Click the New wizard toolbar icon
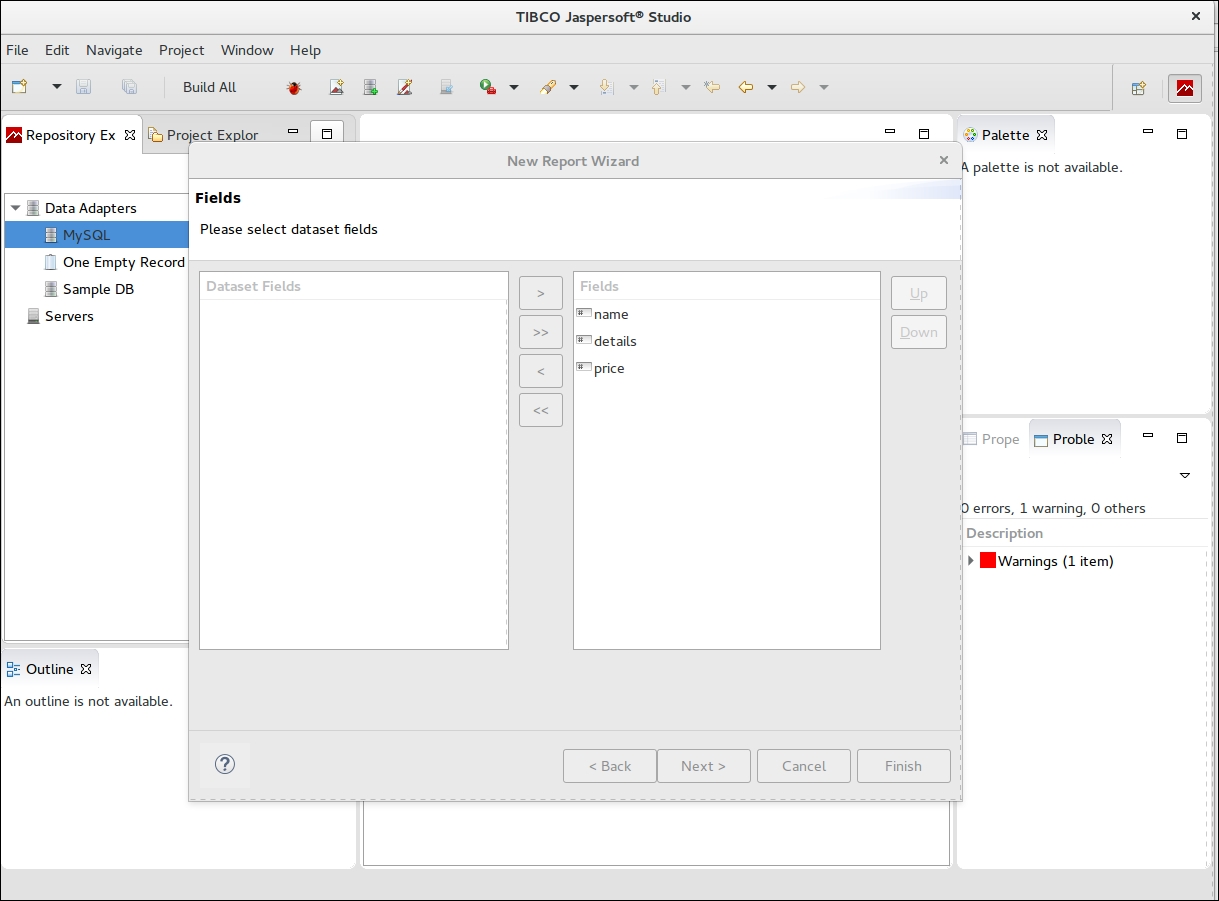 pyautogui.click(x=20, y=87)
